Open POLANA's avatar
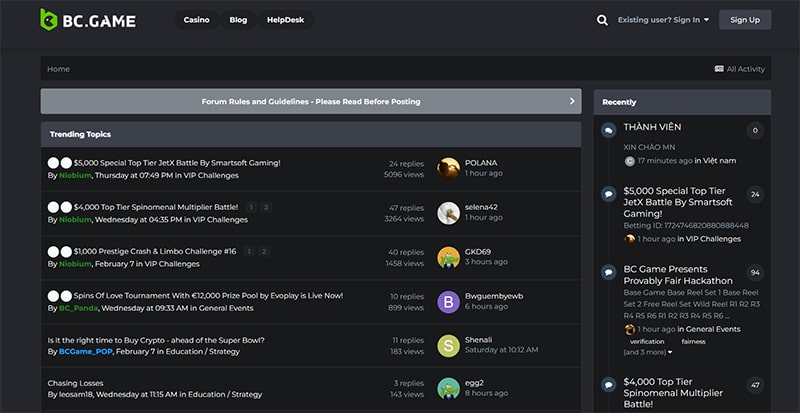Image resolution: width=800 pixels, height=413 pixels. coord(448,168)
